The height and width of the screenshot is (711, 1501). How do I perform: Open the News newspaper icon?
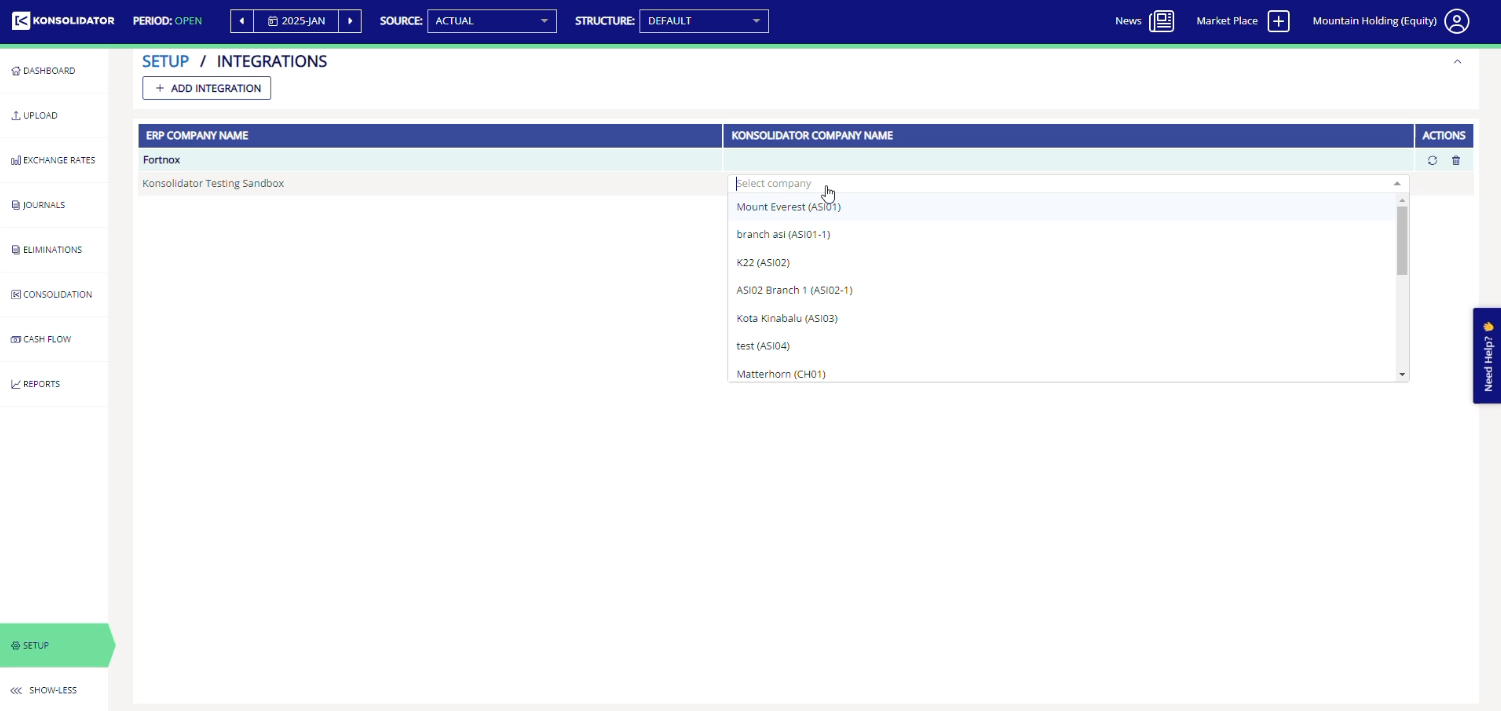[x=1161, y=21]
